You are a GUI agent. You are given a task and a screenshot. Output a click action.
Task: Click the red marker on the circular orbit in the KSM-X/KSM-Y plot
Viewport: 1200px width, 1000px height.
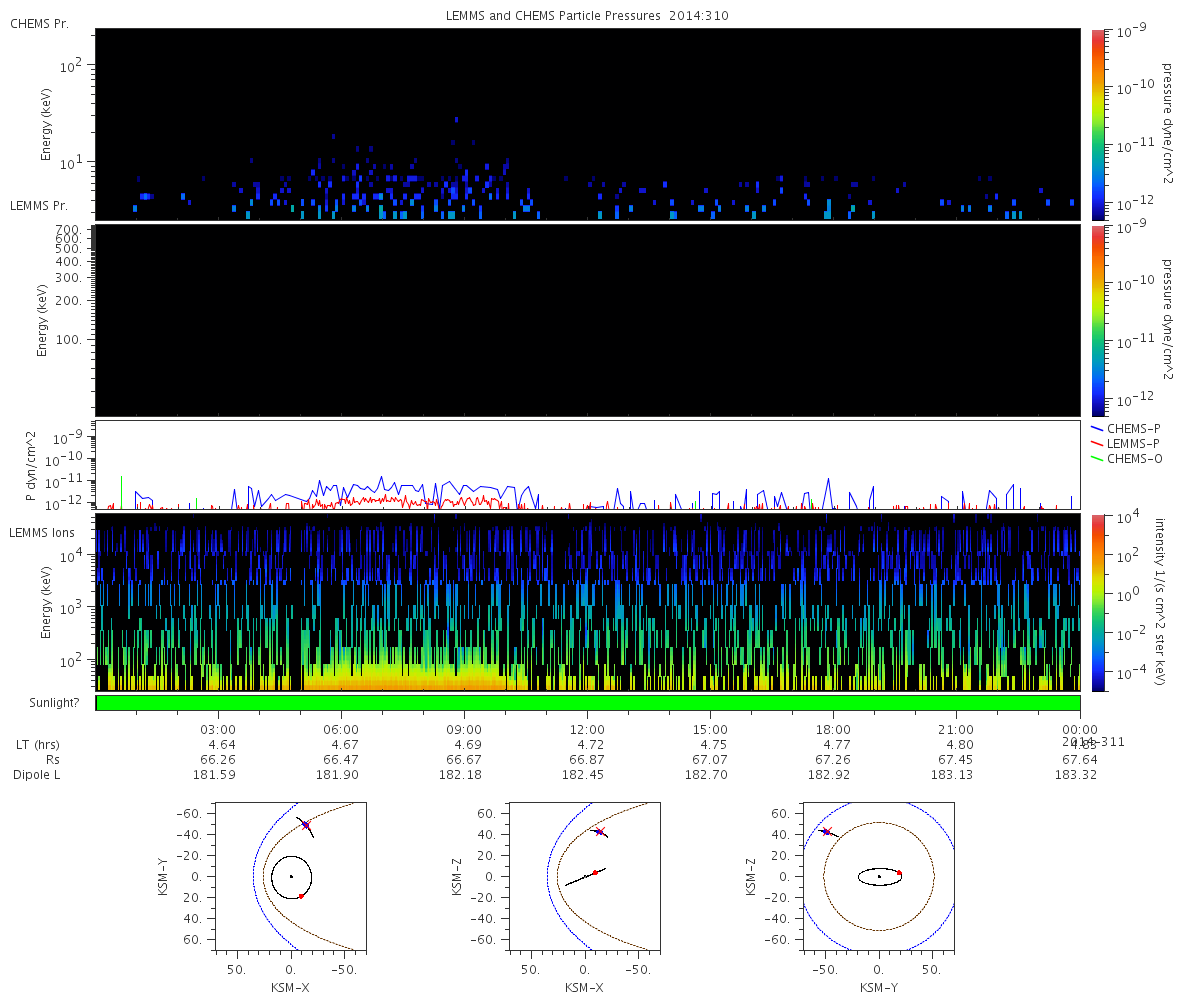(x=301, y=896)
